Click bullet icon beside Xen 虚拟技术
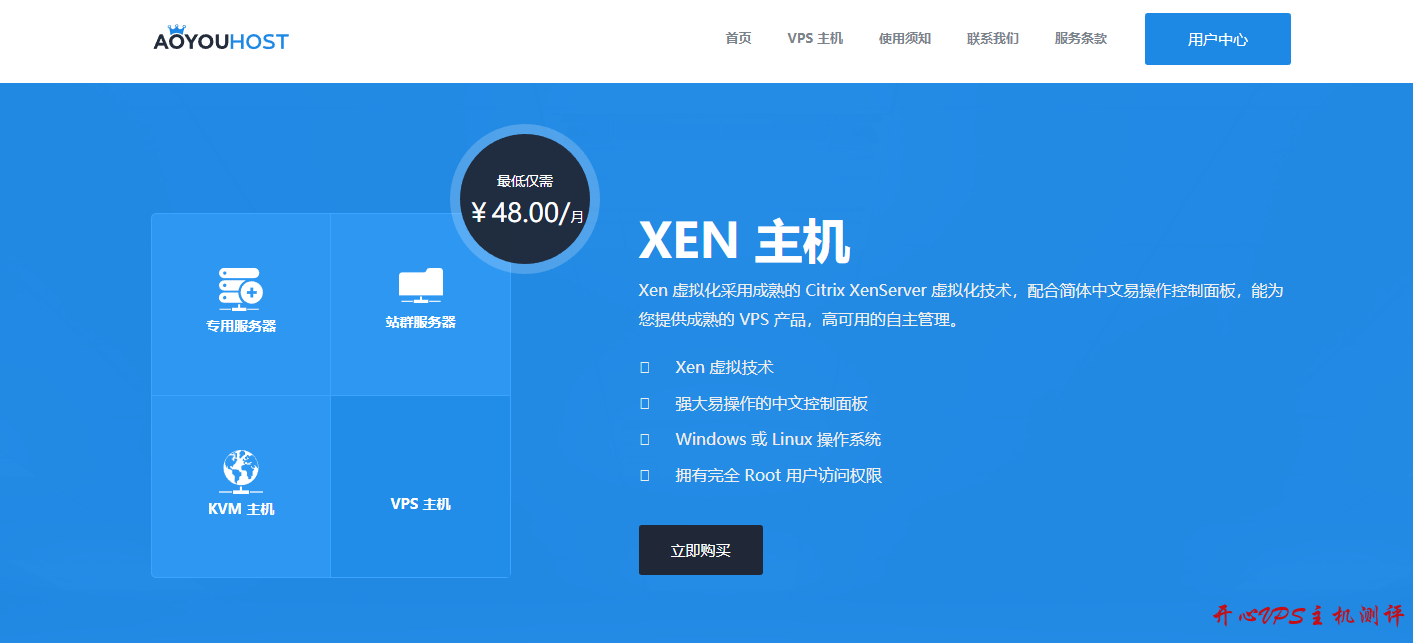This screenshot has height=643, width=1413. (645, 368)
